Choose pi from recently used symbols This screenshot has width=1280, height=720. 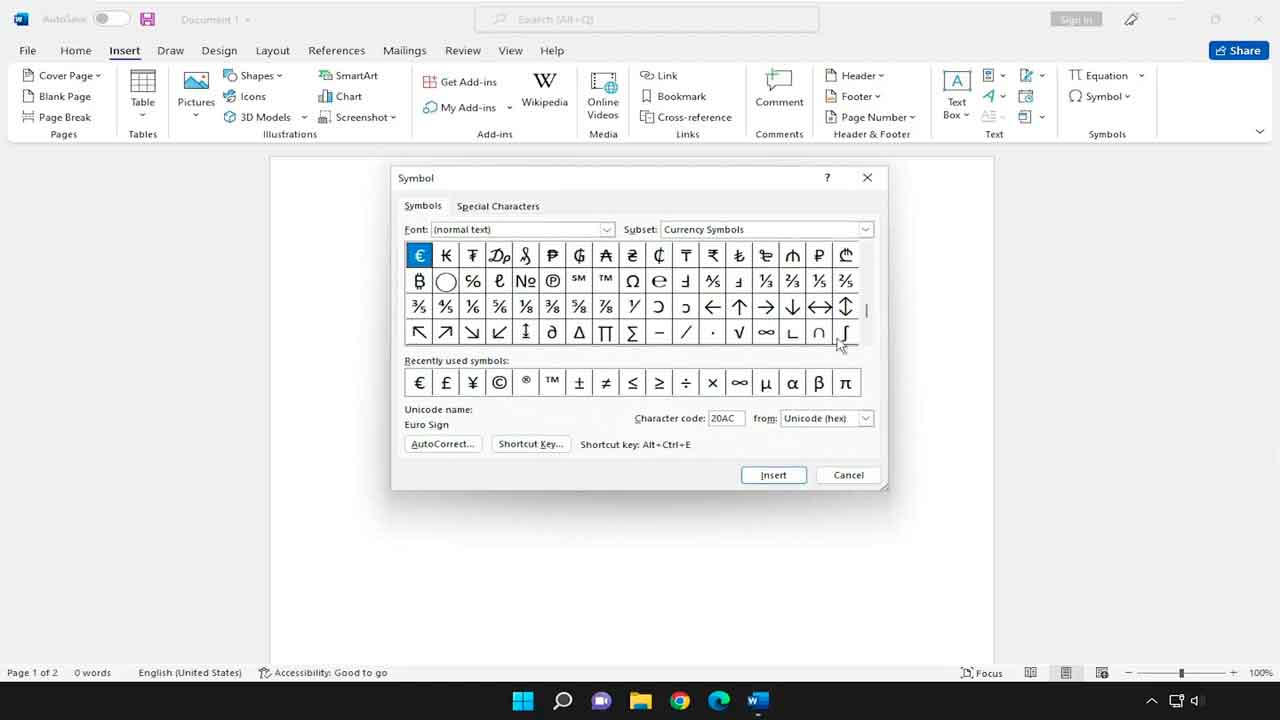click(x=845, y=383)
